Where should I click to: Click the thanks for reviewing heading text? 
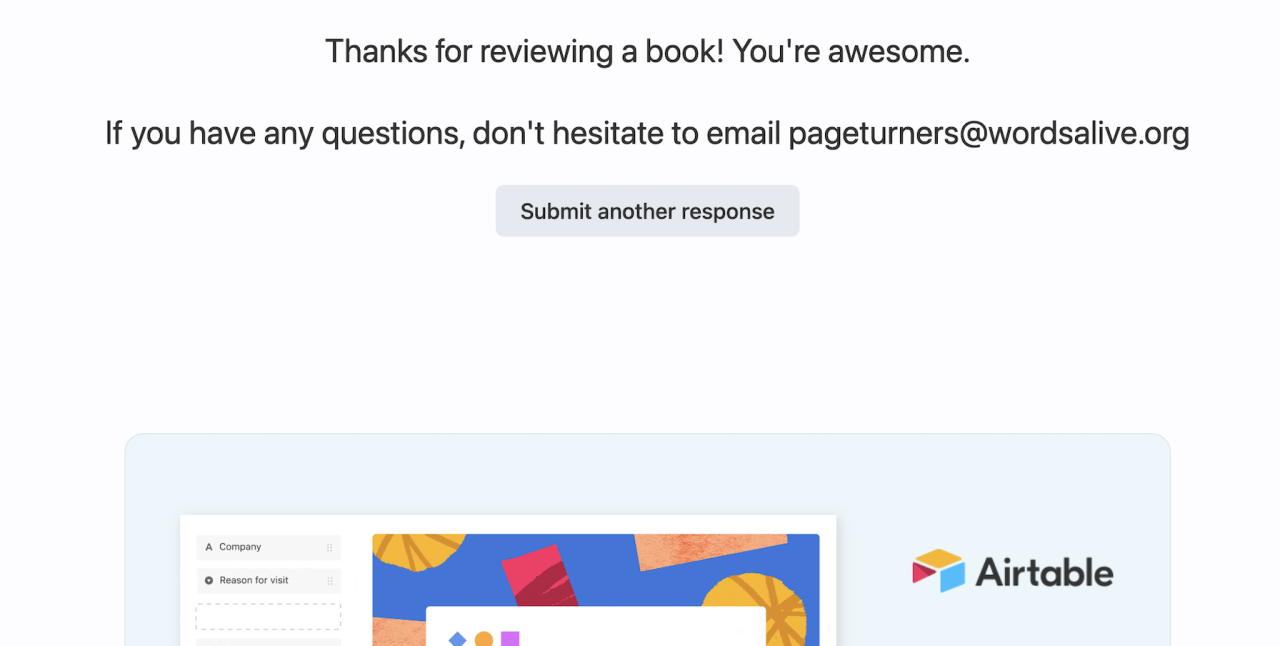tap(647, 51)
